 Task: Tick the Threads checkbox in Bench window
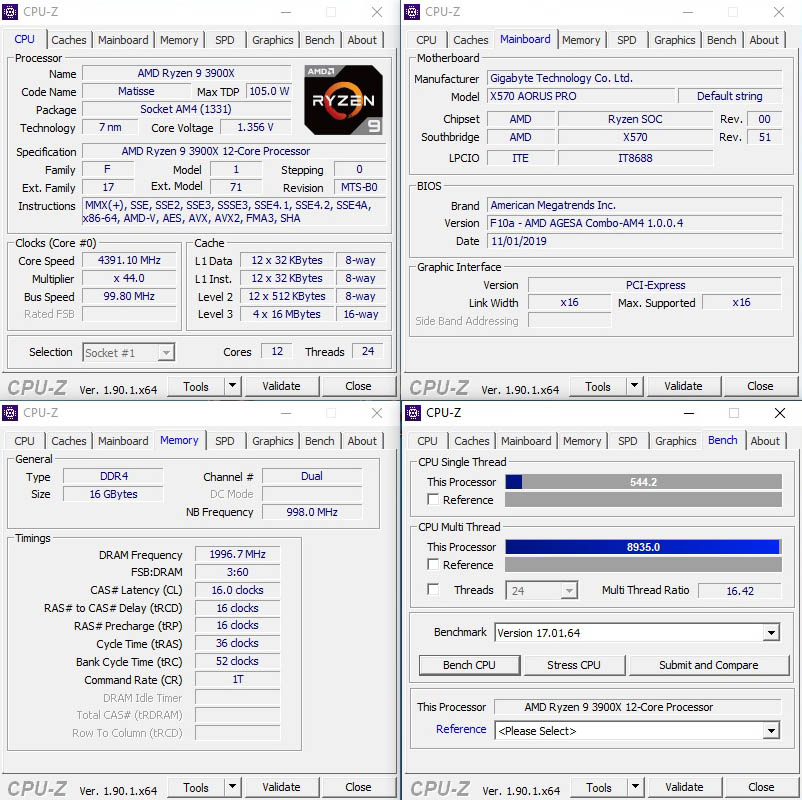point(433,589)
